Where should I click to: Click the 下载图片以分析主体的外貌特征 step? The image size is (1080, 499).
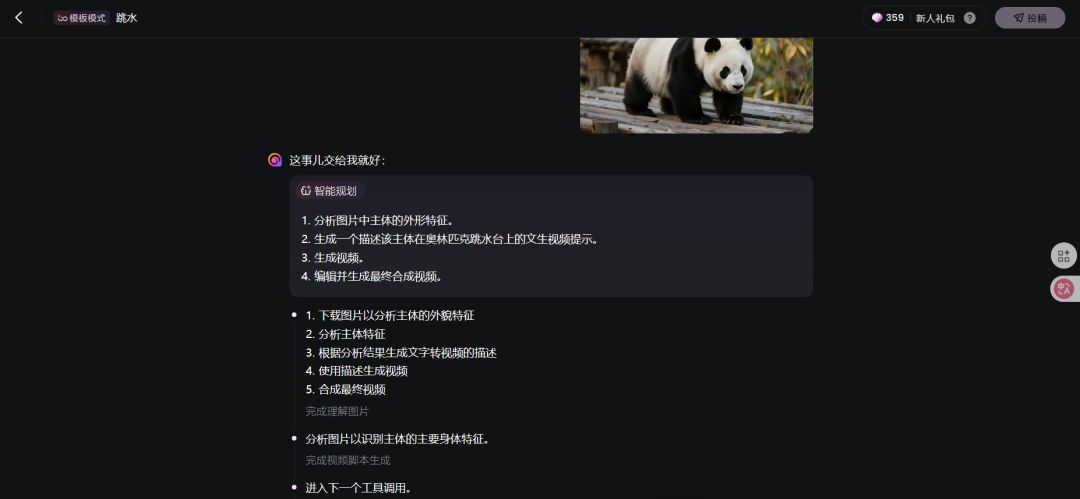pos(390,316)
